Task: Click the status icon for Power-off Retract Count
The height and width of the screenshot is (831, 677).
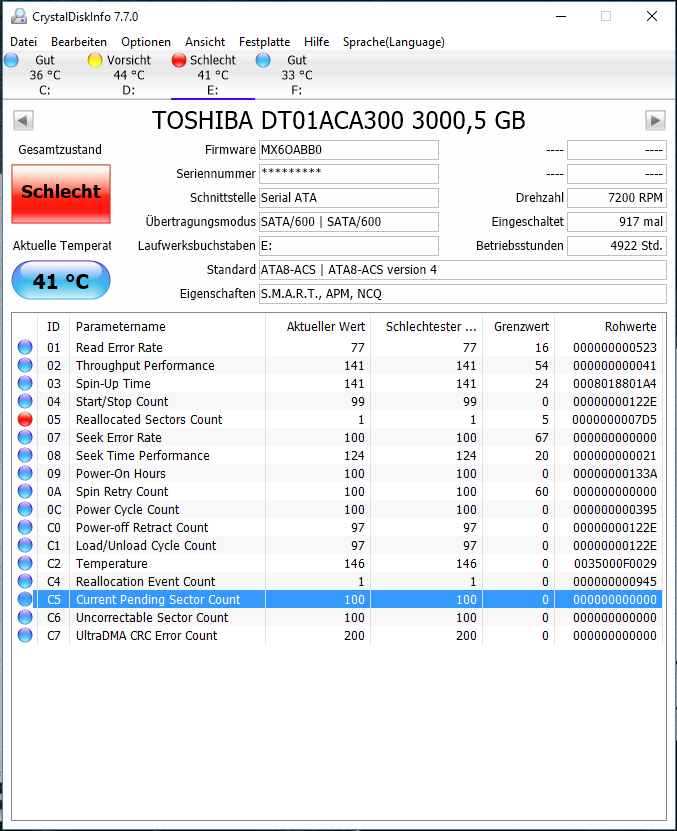Action: pos(25,527)
